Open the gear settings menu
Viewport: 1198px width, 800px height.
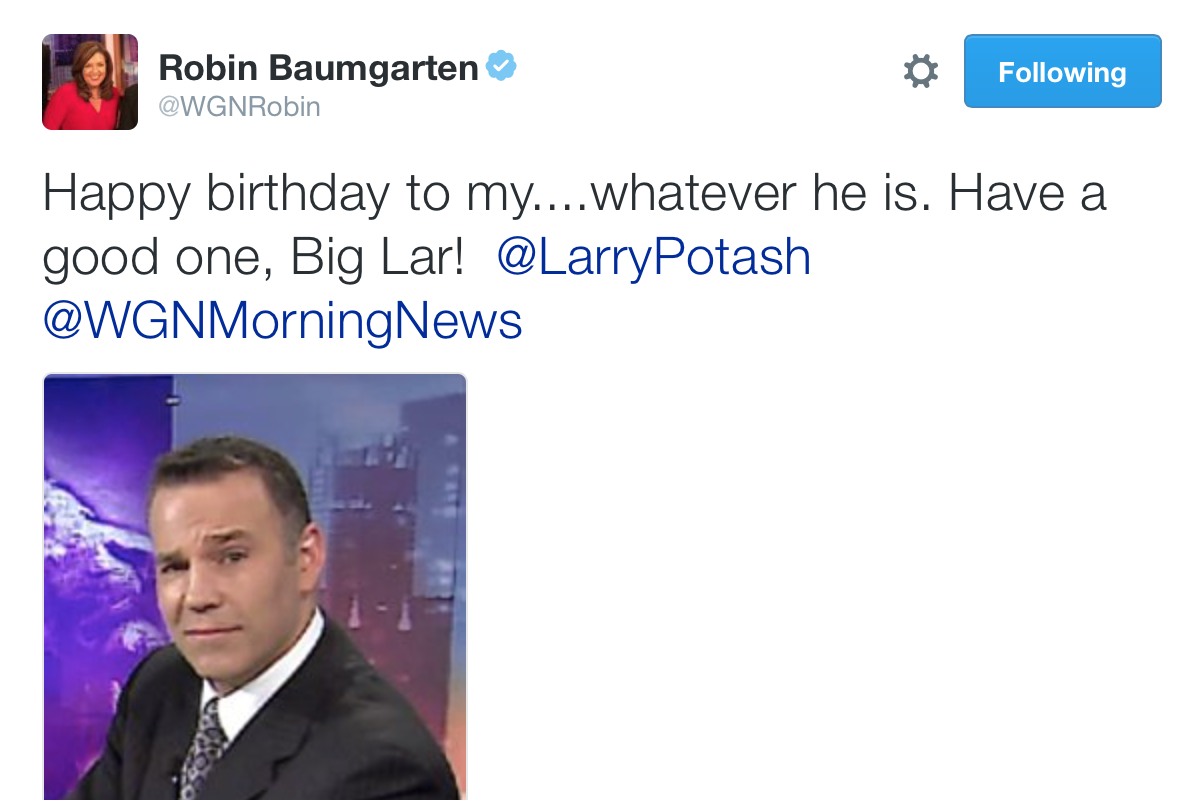click(920, 71)
